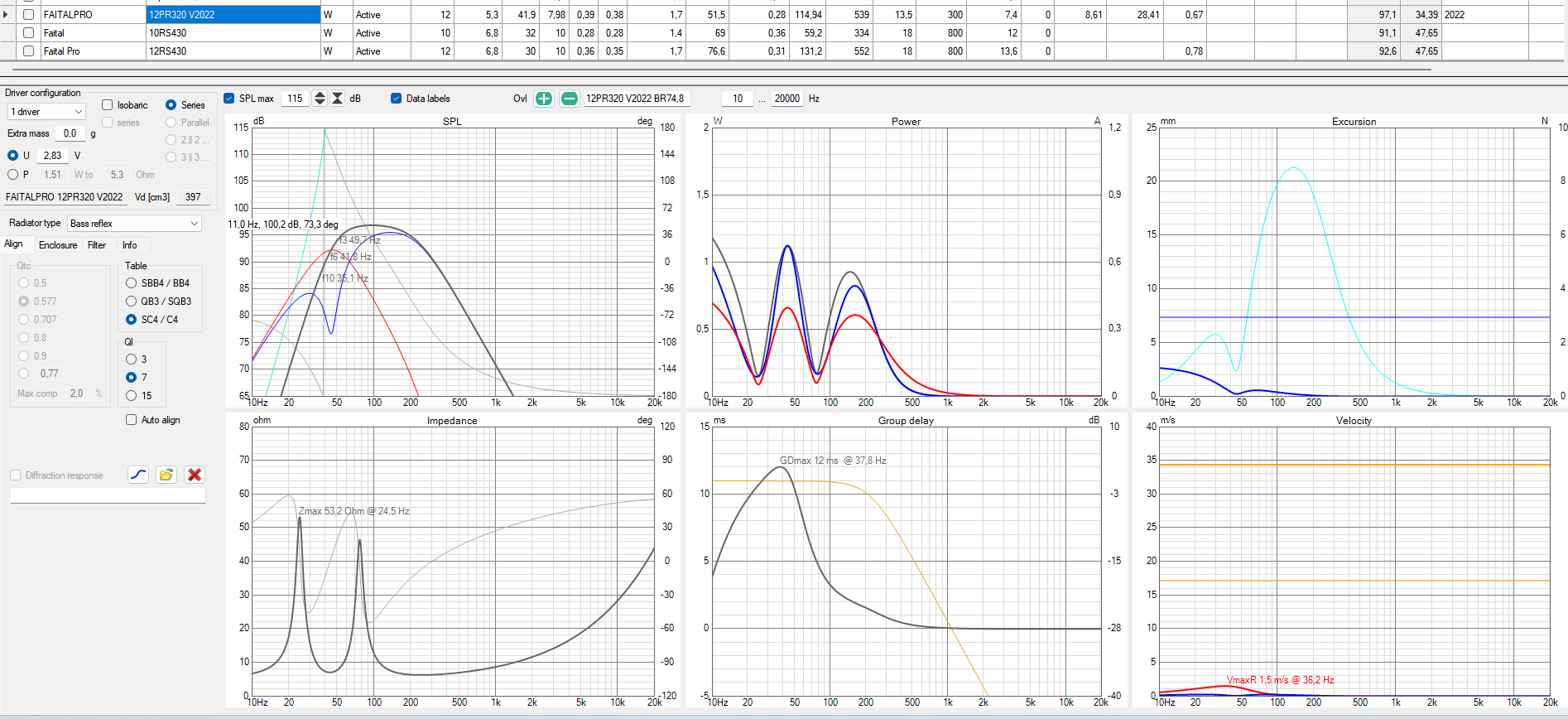The height and width of the screenshot is (719, 1568).
Task: Select the U voltage radio button
Action: (x=12, y=156)
